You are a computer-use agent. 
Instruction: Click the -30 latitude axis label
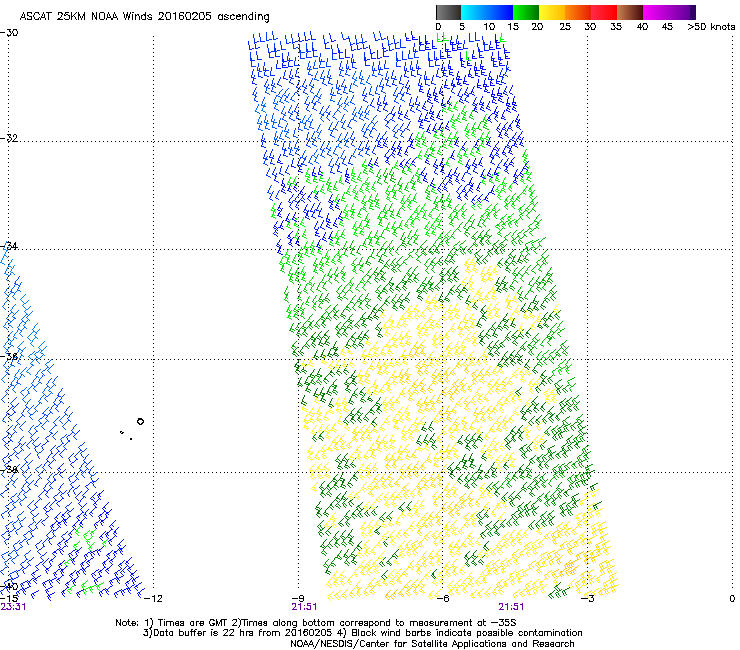[9, 33]
